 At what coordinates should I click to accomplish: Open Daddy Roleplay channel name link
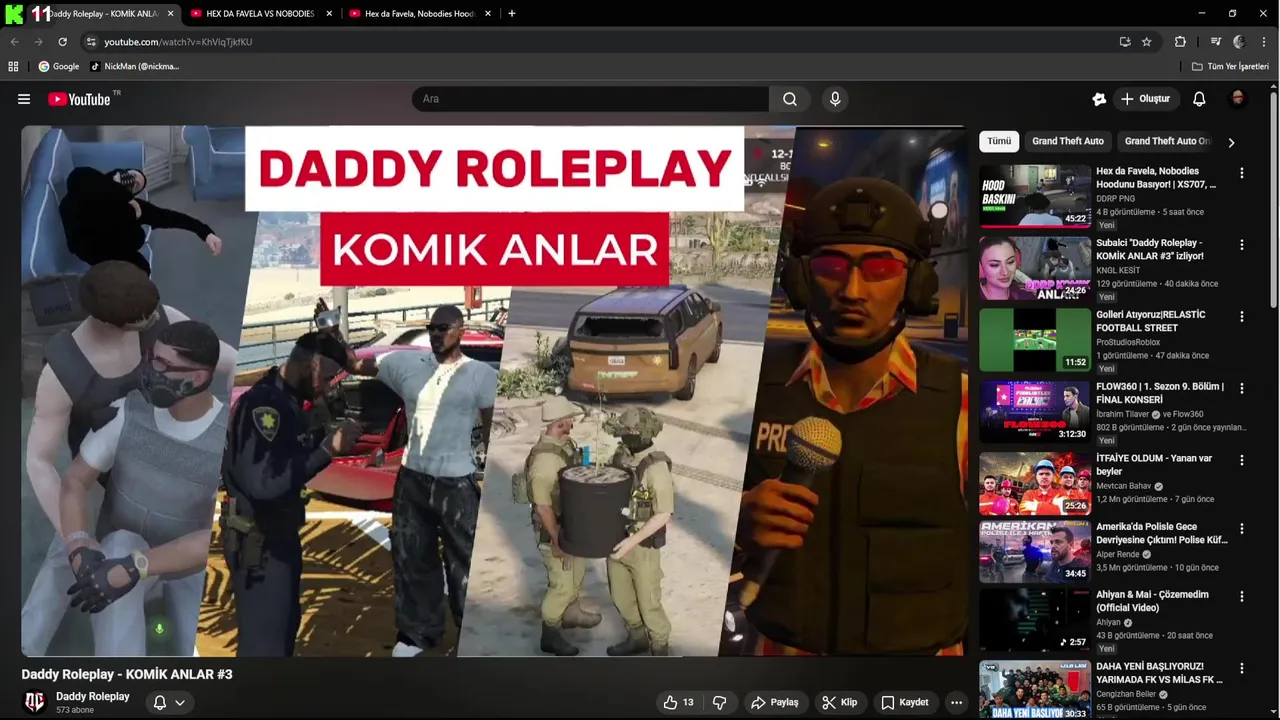coord(93,696)
